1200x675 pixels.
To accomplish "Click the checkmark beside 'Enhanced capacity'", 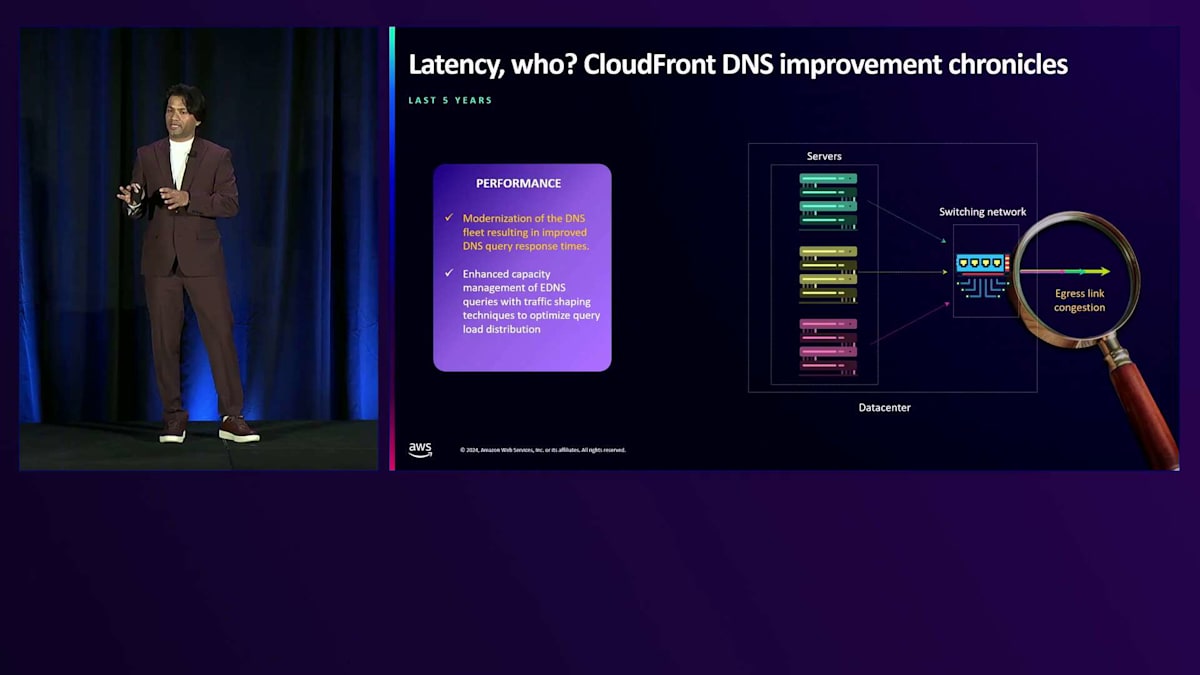I will tap(449, 273).
